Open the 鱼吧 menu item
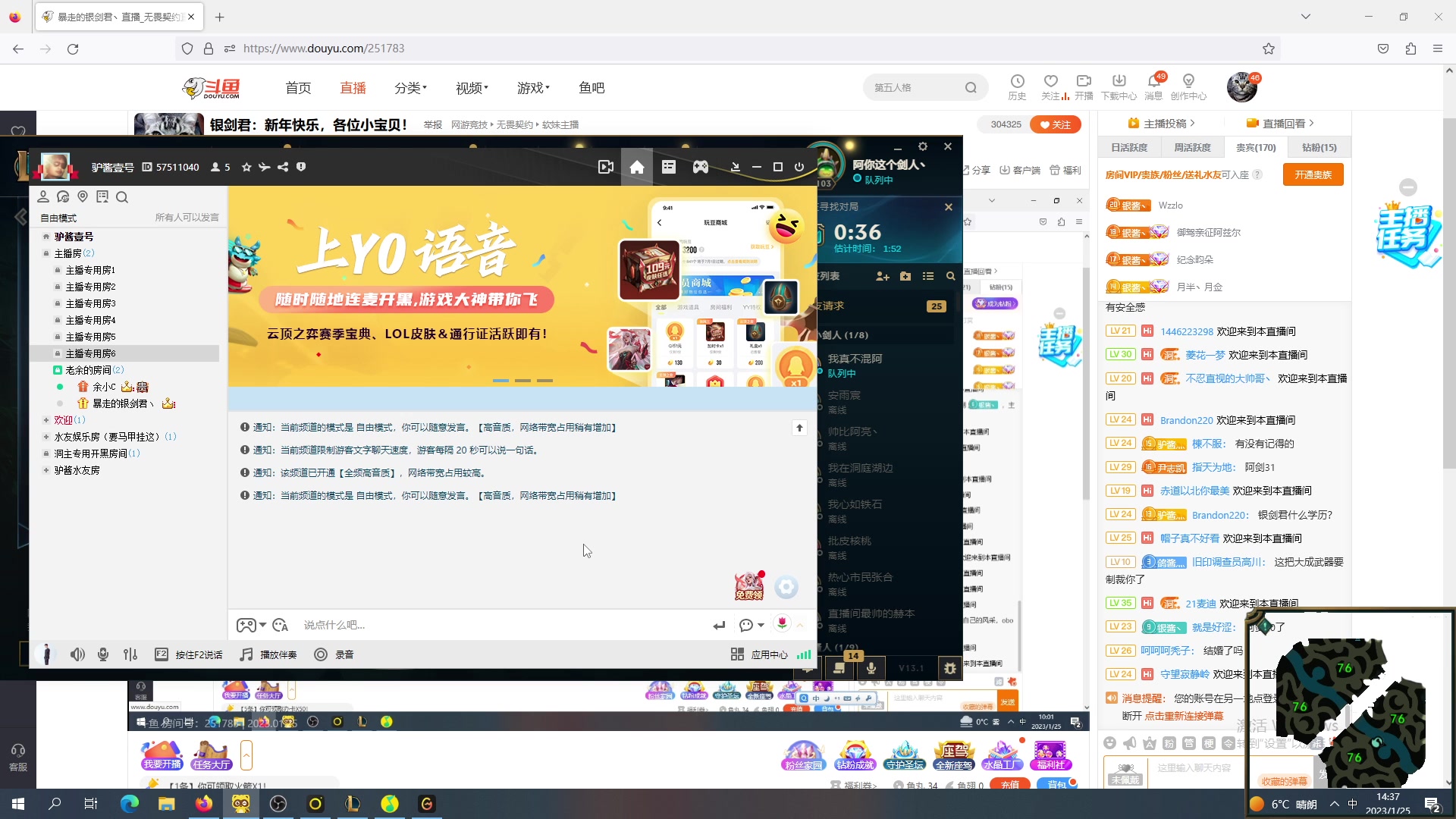Screen dimensions: 1456x819 pyautogui.click(x=591, y=87)
